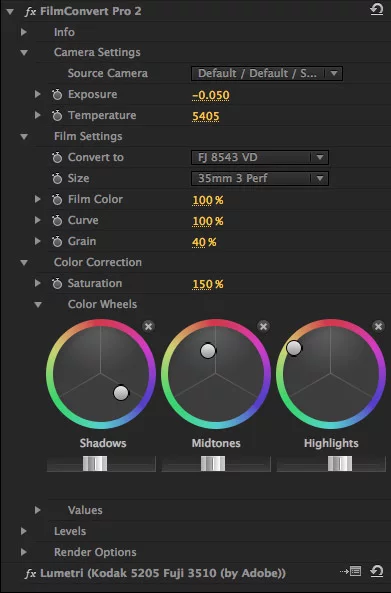
Task: Toggle Exposure animation stopwatch
Action: tap(57, 95)
